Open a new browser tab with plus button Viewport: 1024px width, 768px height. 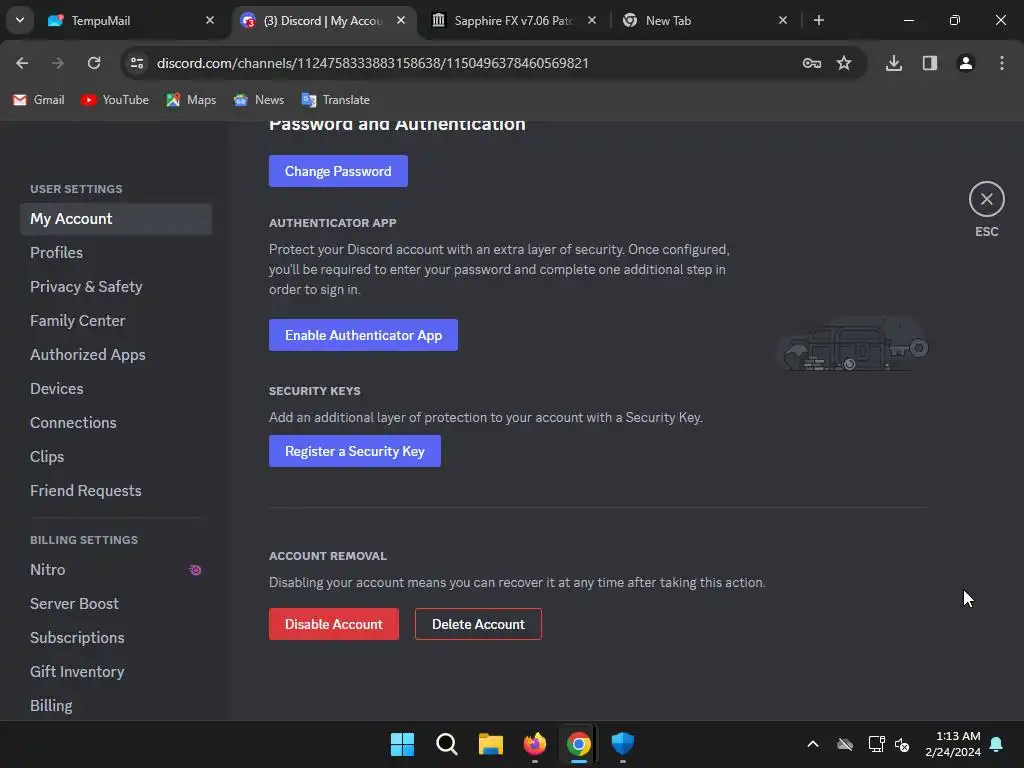click(818, 20)
